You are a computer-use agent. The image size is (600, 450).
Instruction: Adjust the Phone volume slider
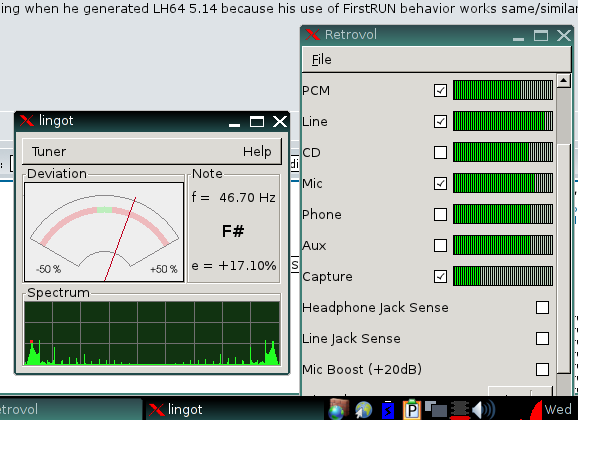coord(503,214)
